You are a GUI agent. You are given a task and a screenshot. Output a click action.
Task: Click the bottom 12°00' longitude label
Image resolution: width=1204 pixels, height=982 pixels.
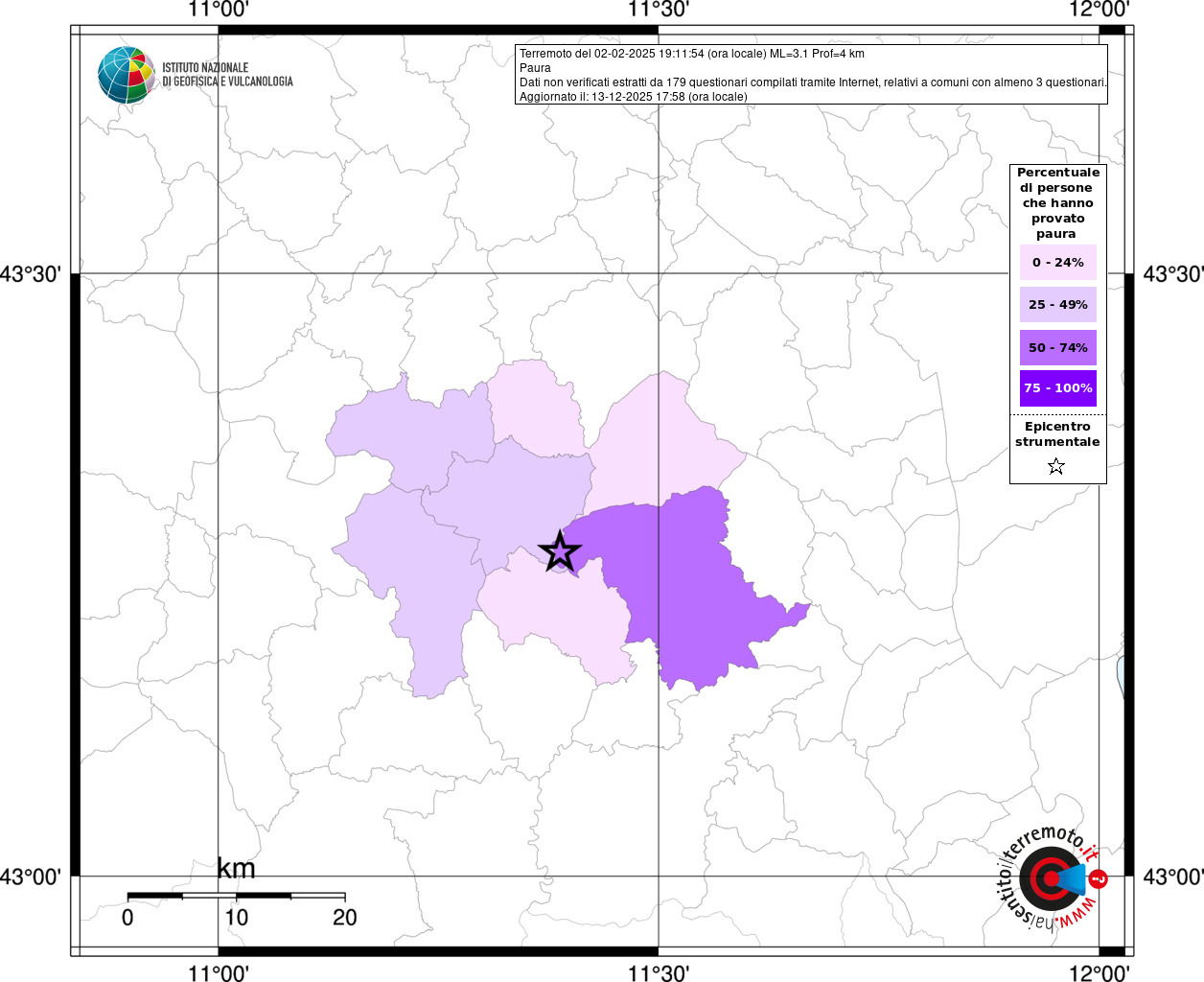tap(1099, 972)
